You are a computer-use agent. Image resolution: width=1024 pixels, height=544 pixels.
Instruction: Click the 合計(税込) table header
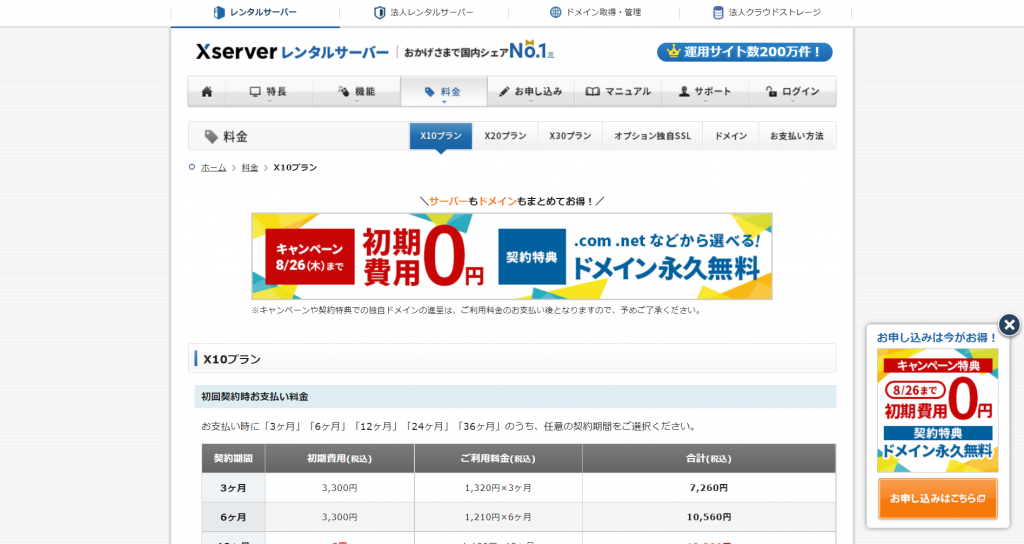(x=709, y=458)
